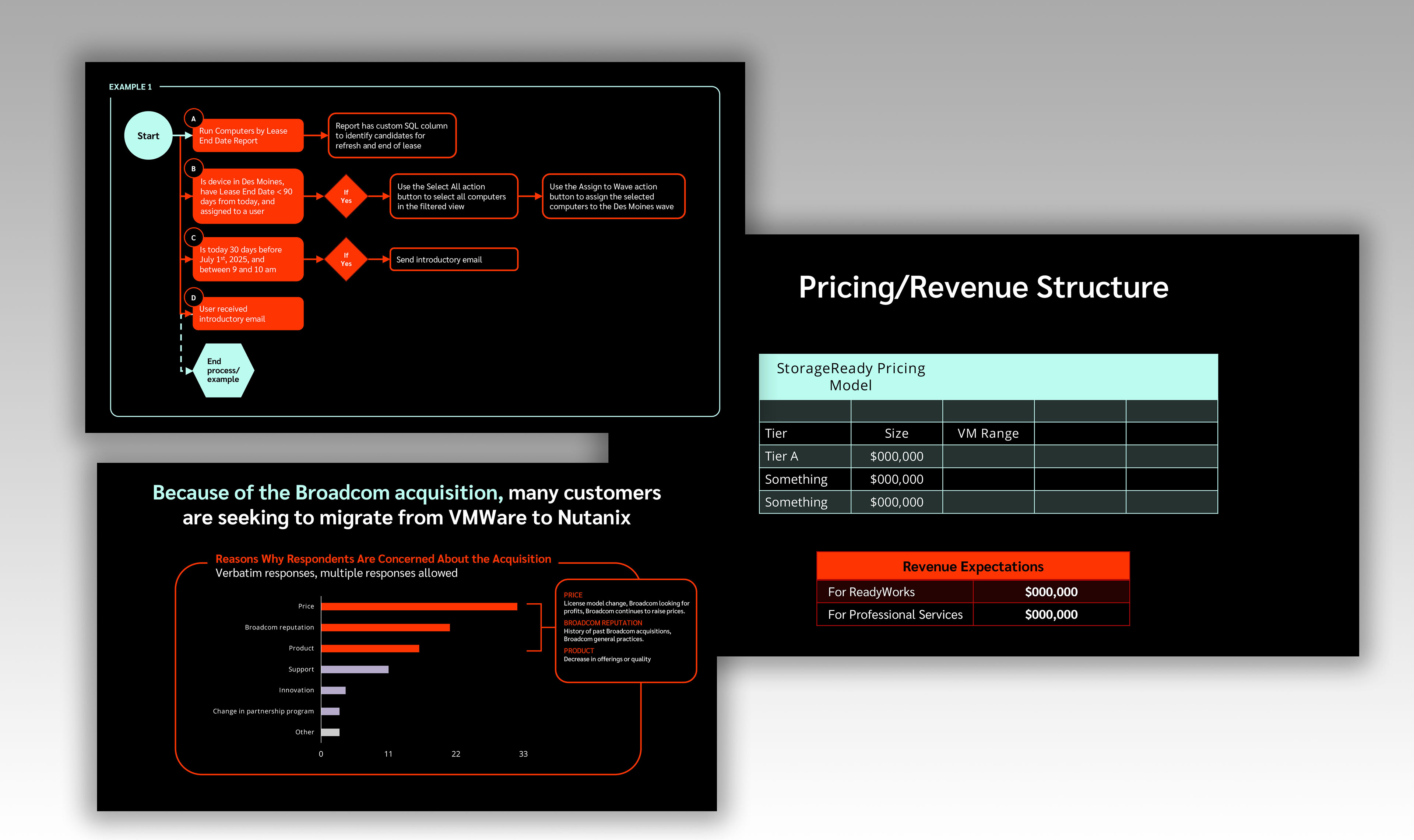Click the End process/example hexagon

[223, 371]
